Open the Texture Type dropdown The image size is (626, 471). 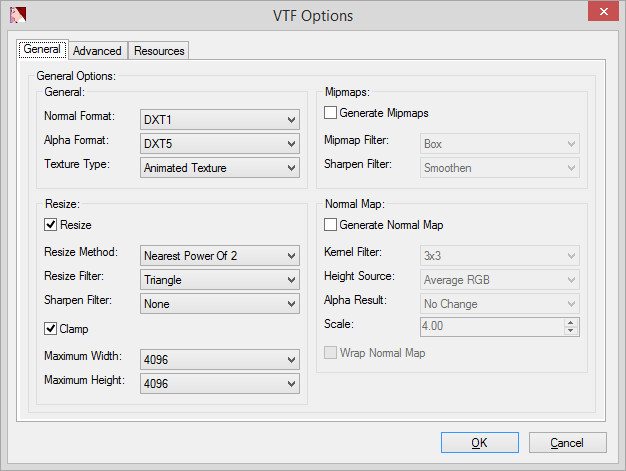tap(220, 168)
